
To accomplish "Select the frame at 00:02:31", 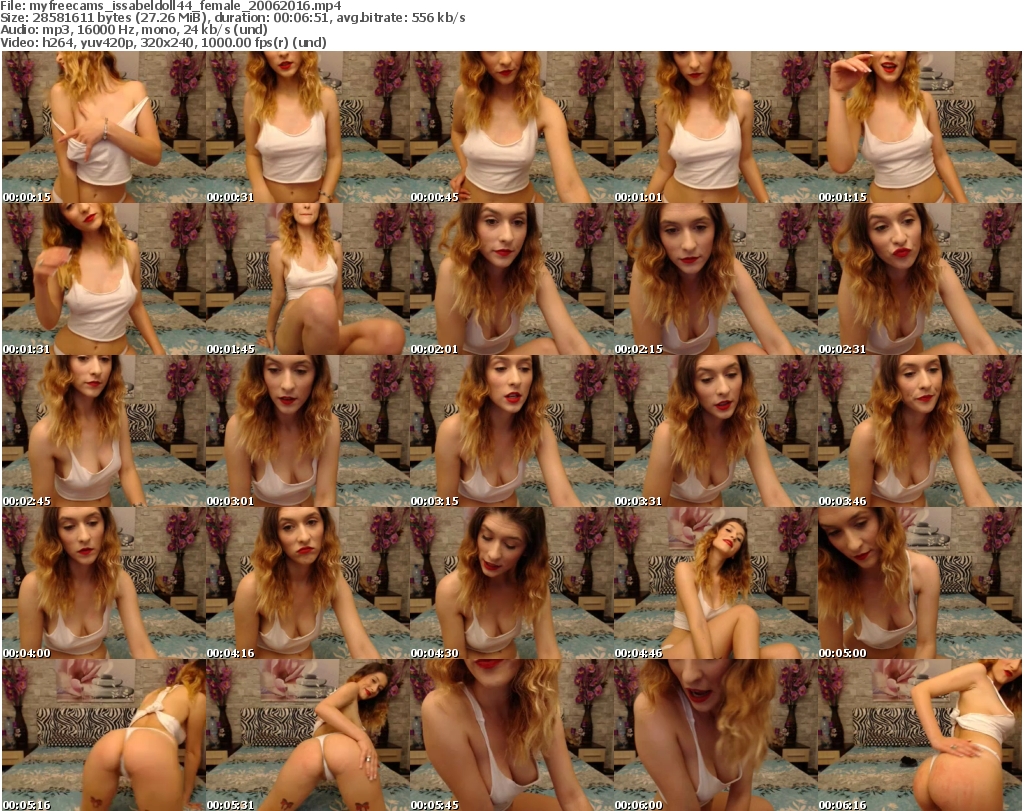I will 919,279.
